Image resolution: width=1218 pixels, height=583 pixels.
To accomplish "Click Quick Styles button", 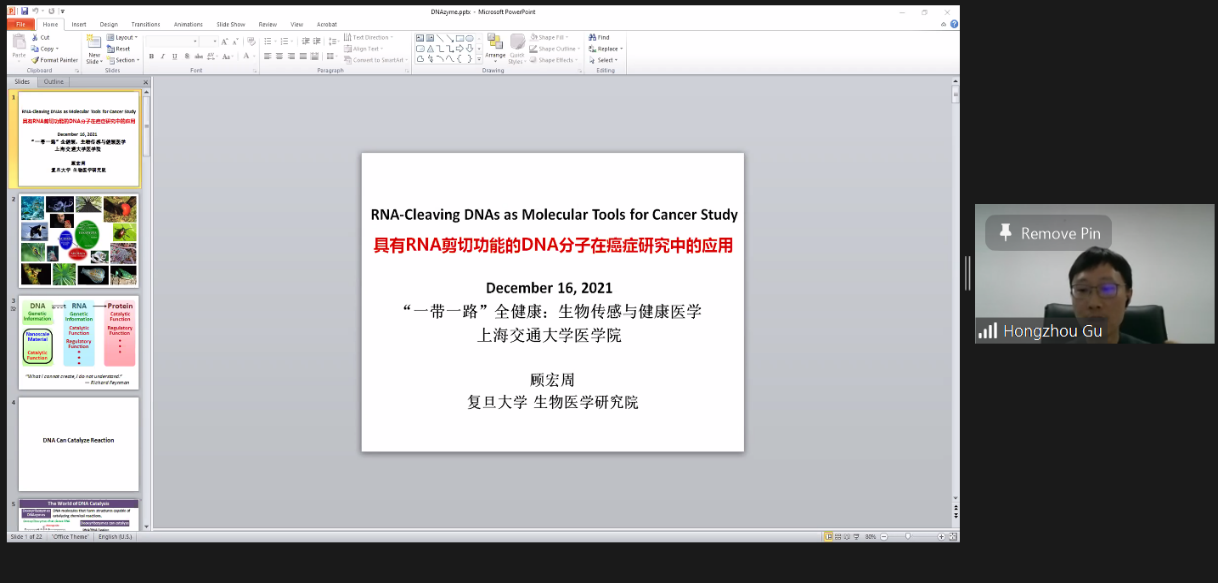I will [x=517, y=48].
